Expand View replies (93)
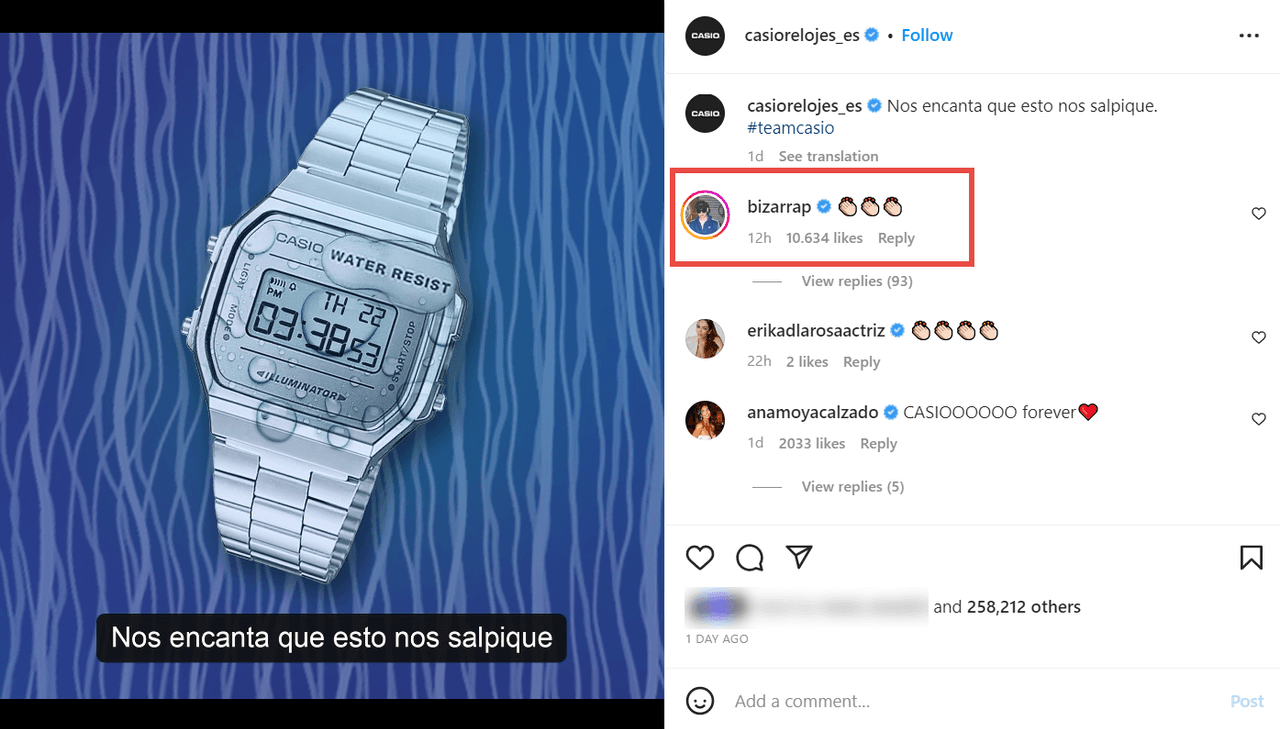Viewport: 1280px width, 729px height. click(x=857, y=281)
